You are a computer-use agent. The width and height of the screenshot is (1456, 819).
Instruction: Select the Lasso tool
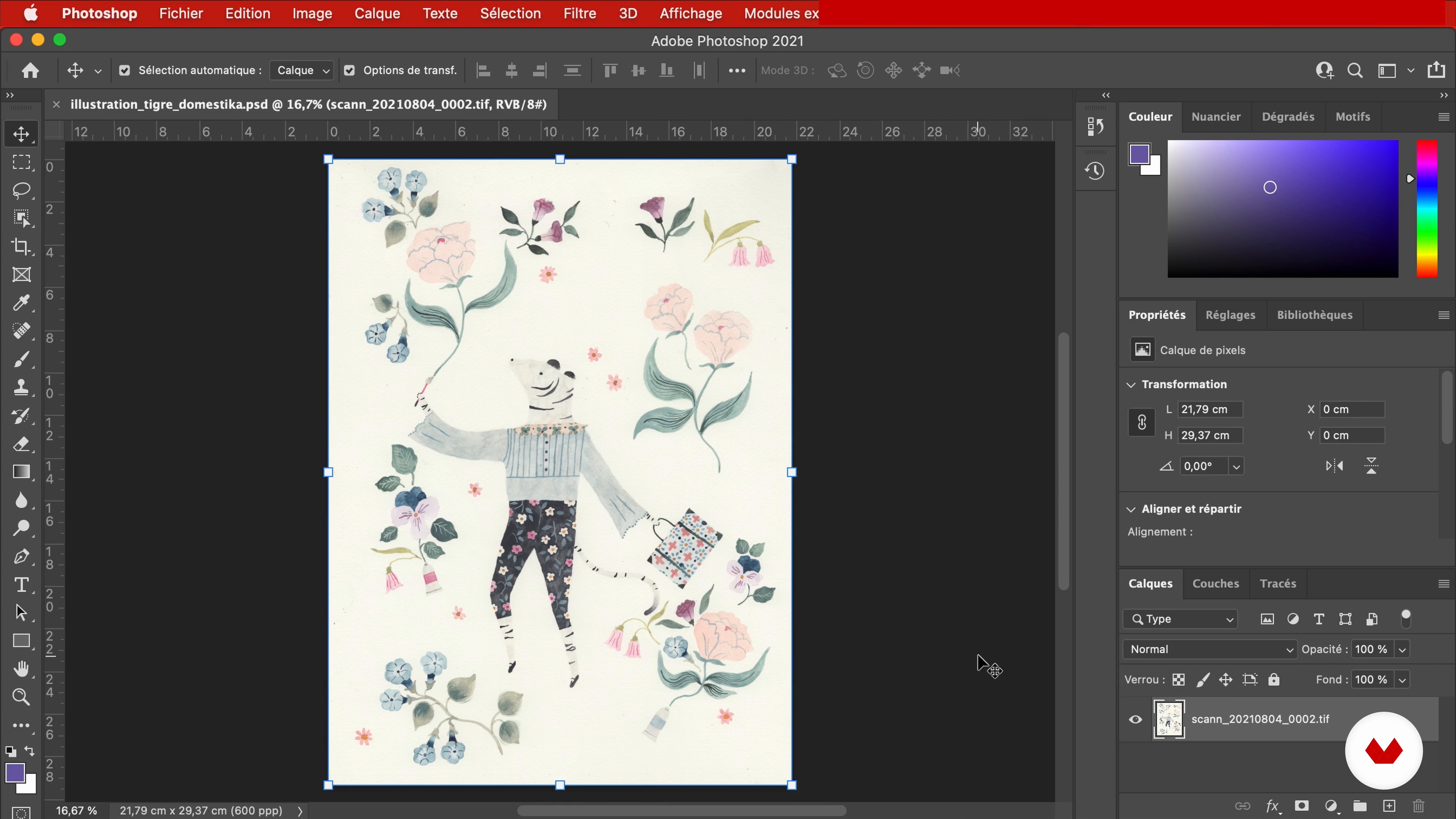[22, 190]
